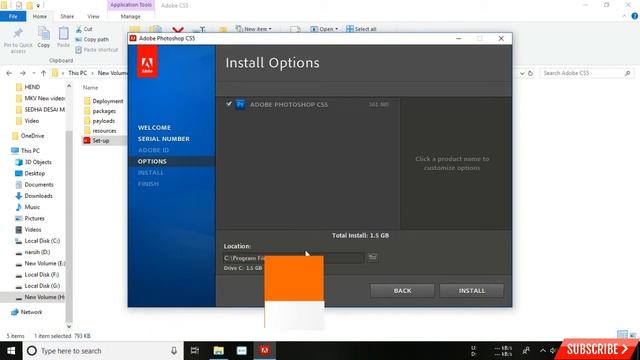Click the INSTALL button in the installer
Image resolution: width=640 pixels, height=360 pixels.
471,291
